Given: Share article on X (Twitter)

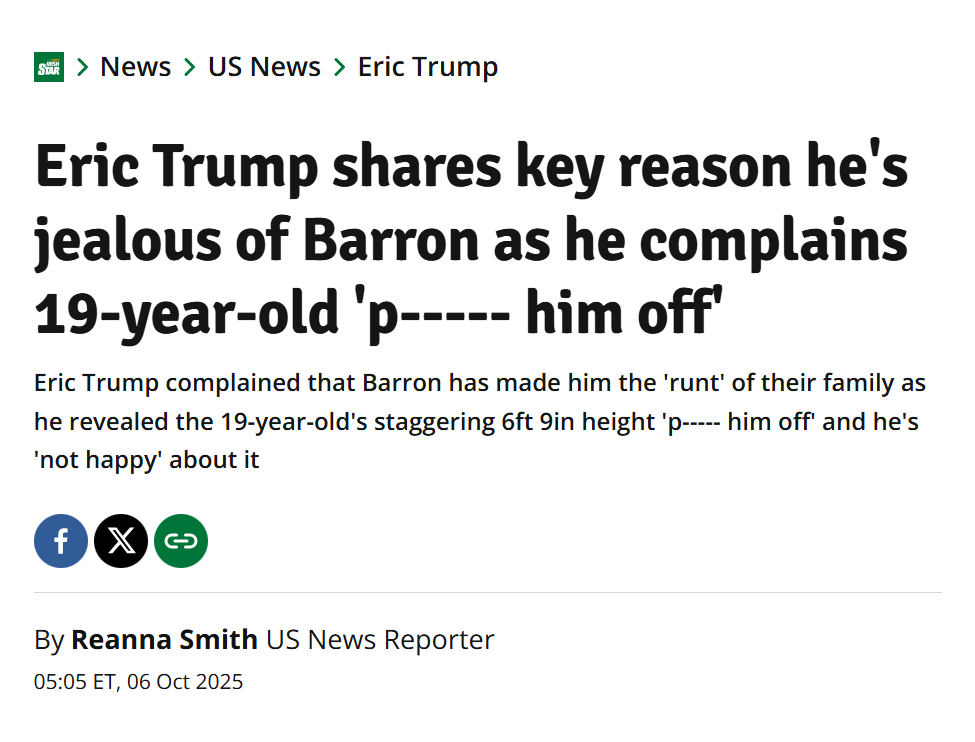Looking at the screenshot, I should (121, 541).
